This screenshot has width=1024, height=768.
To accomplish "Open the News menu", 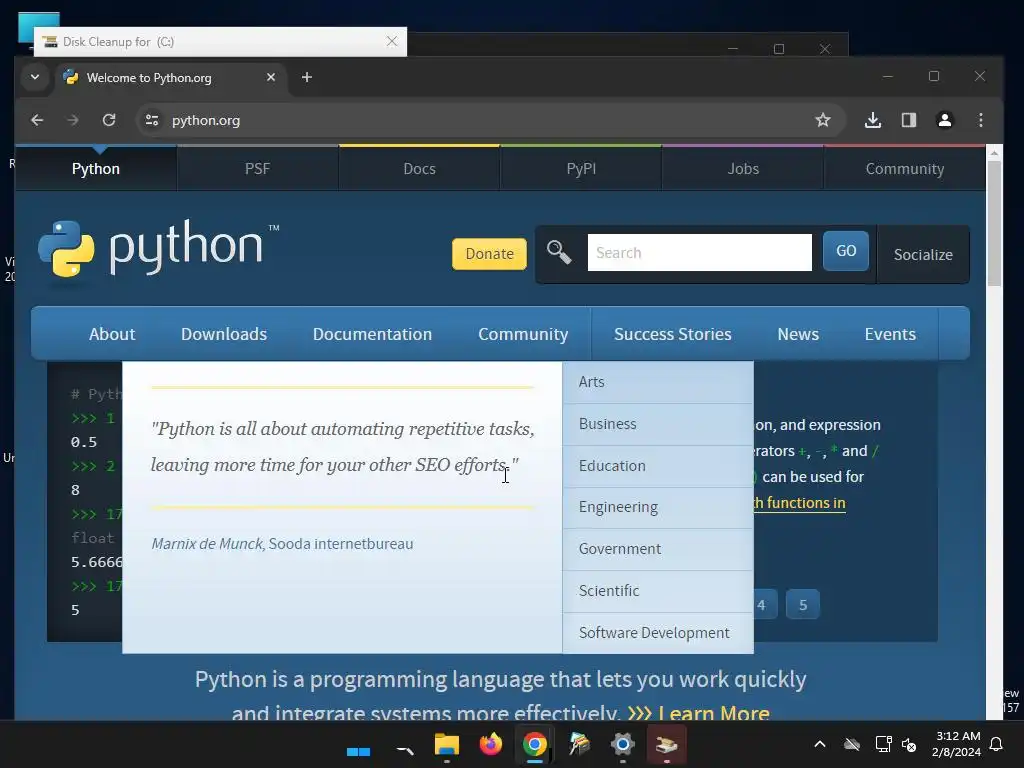I will 798,334.
